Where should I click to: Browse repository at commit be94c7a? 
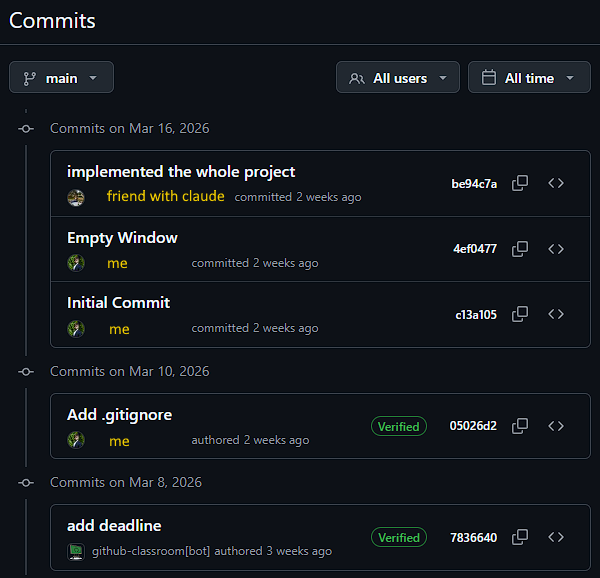click(556, 183)
